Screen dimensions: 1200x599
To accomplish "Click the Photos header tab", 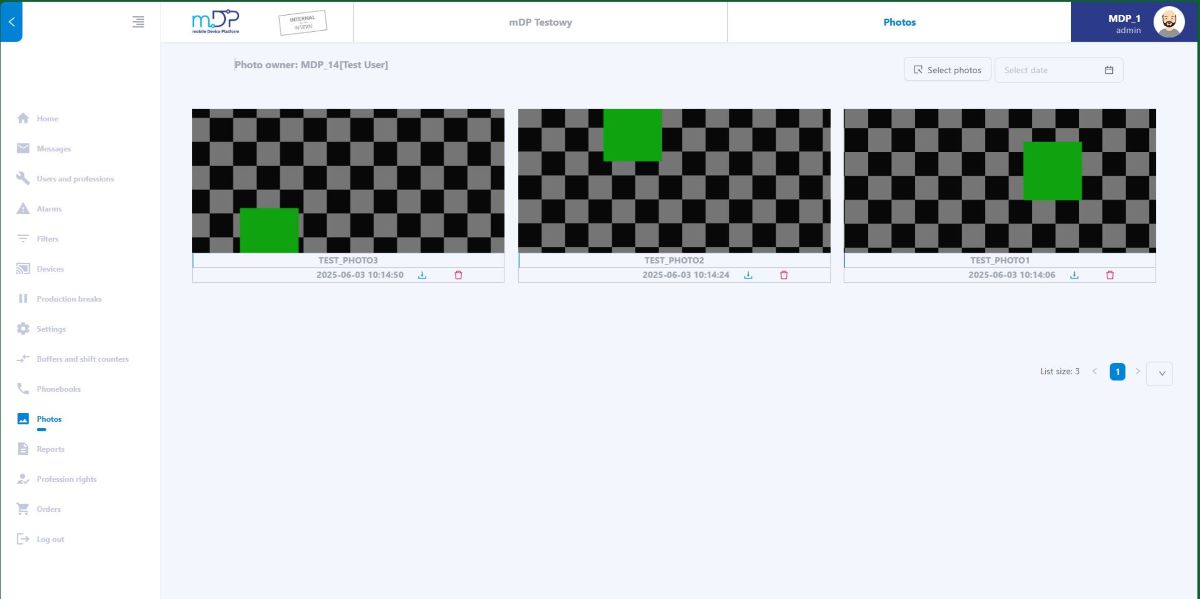I will (x=899, y=22).
